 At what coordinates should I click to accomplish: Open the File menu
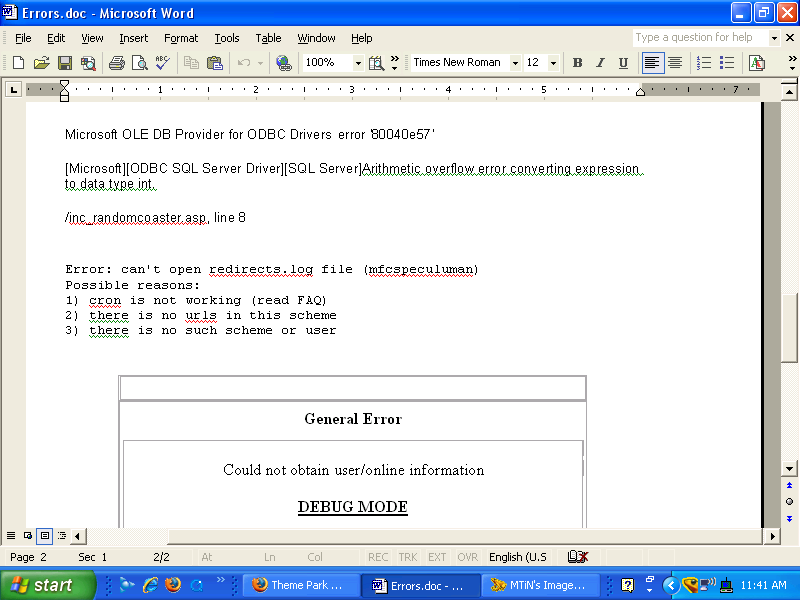point(23,38)
